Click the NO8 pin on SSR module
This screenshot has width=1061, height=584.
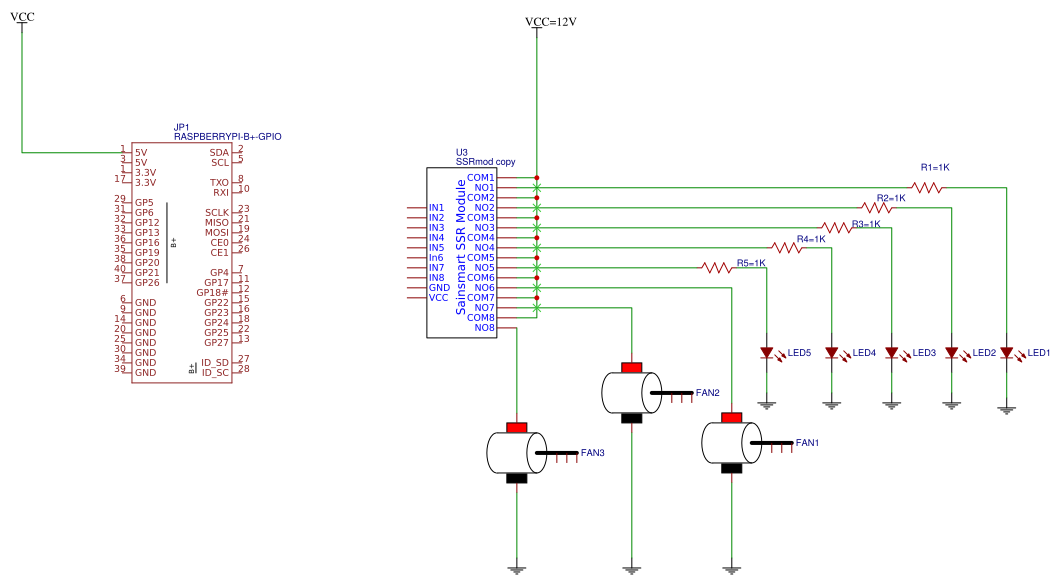(x=484, y=328)
